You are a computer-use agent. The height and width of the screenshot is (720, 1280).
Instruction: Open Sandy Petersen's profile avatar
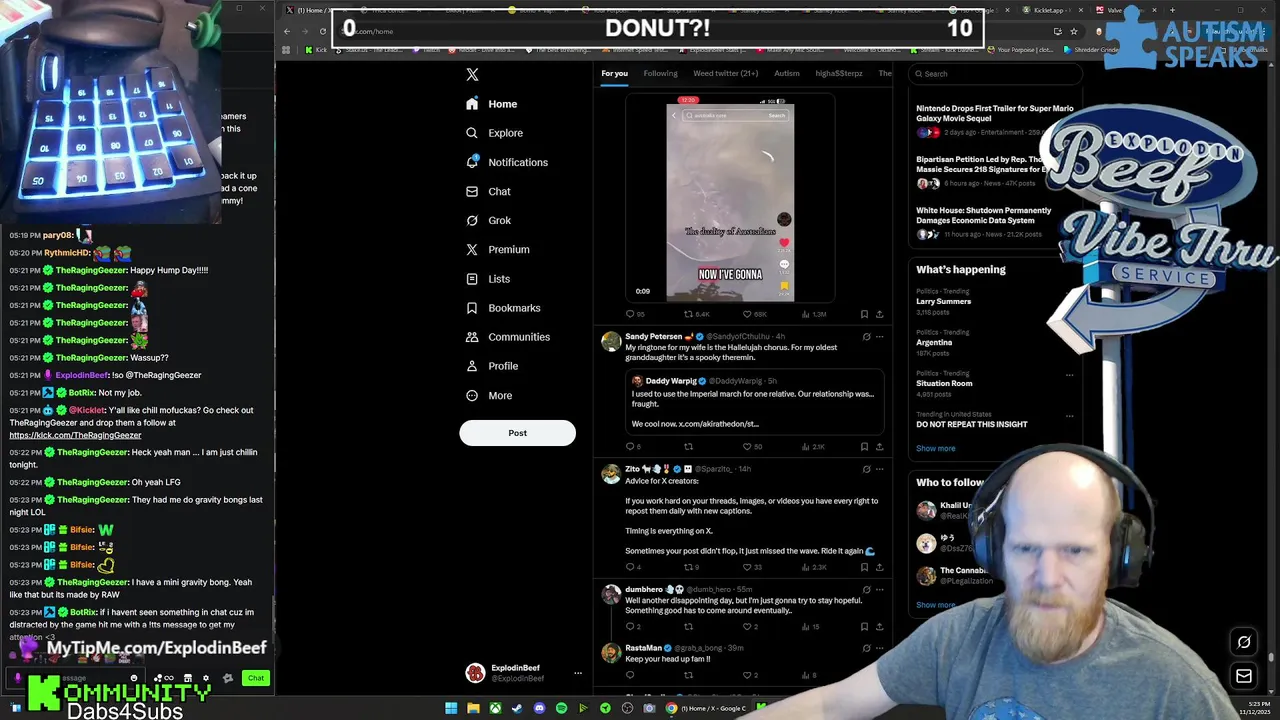[x=610, y=342]
